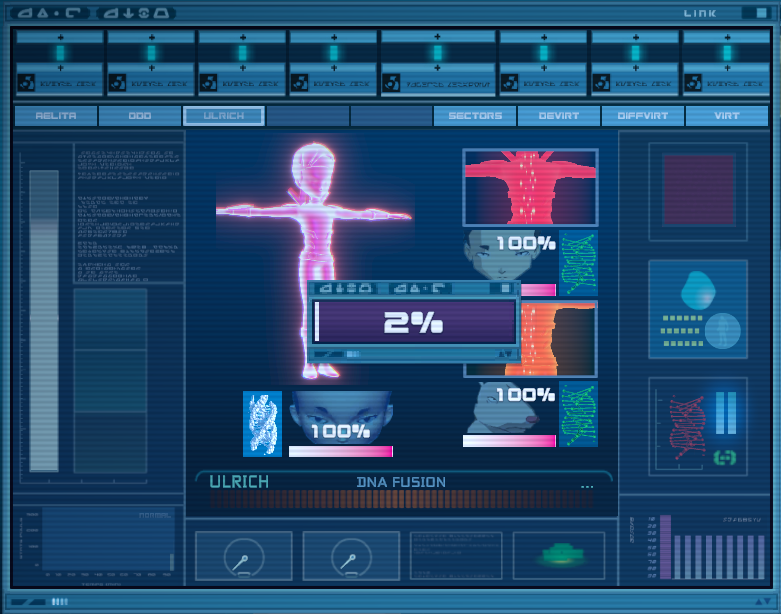This screenshot has height=614, width=781.
Task: Expand the upper plus of the module above AELITA
Action: pos(60,37)
